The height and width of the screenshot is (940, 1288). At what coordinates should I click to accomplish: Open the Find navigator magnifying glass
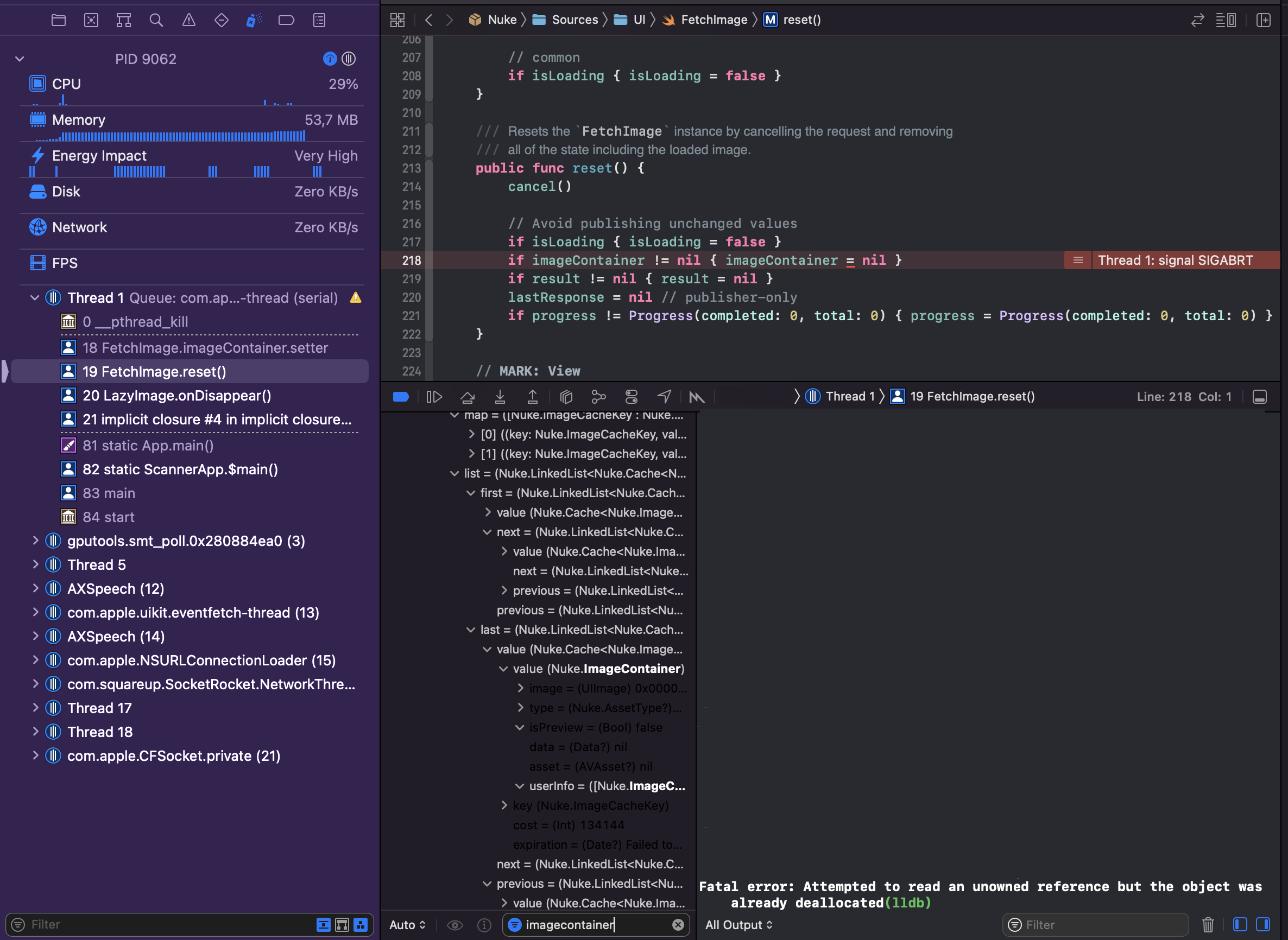(156, 20)
